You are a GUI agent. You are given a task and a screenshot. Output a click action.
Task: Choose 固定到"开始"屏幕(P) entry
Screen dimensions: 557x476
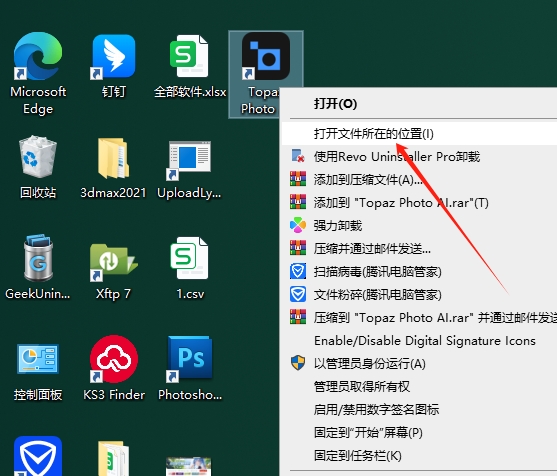(419, 432)
